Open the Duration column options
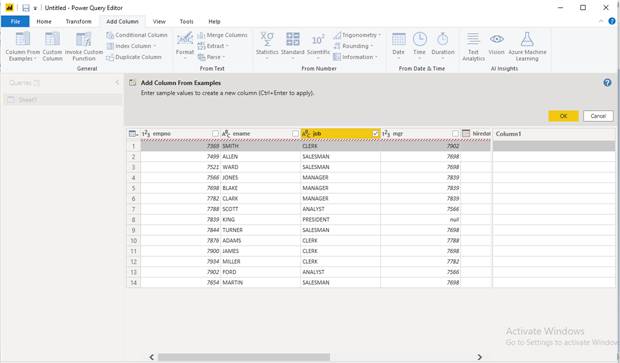 (442, 46)
